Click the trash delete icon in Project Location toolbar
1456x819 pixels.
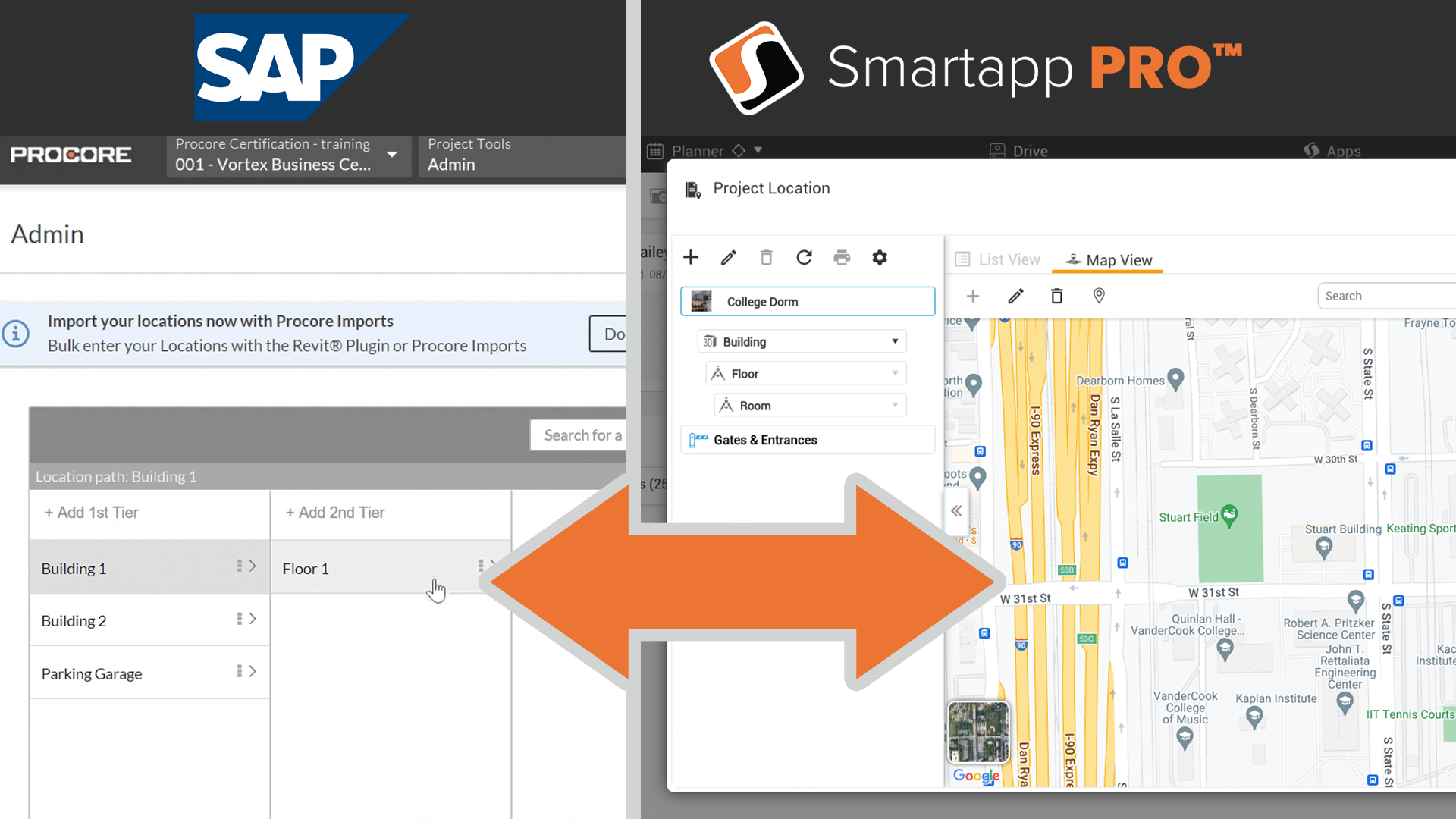[x=766, y=257]
